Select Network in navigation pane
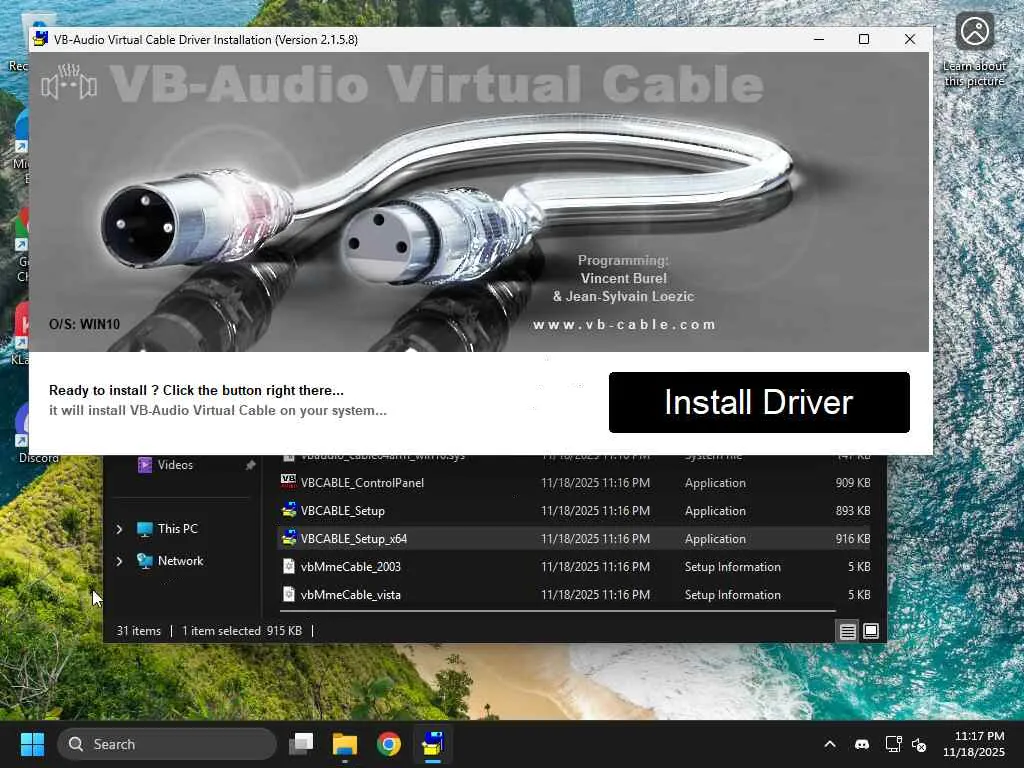Image resolution: width=1024 pixels, height=768 pixels. [180, 561]
